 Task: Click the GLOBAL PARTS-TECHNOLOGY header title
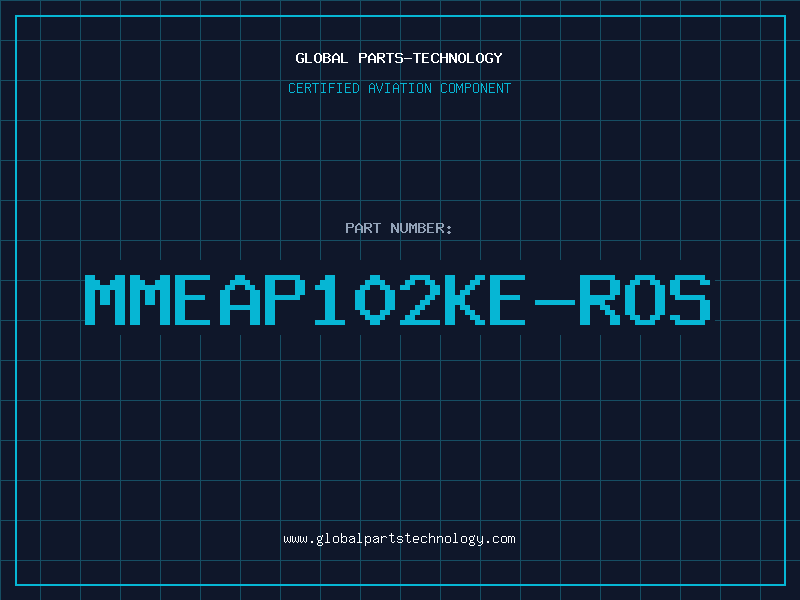point(399,58)
